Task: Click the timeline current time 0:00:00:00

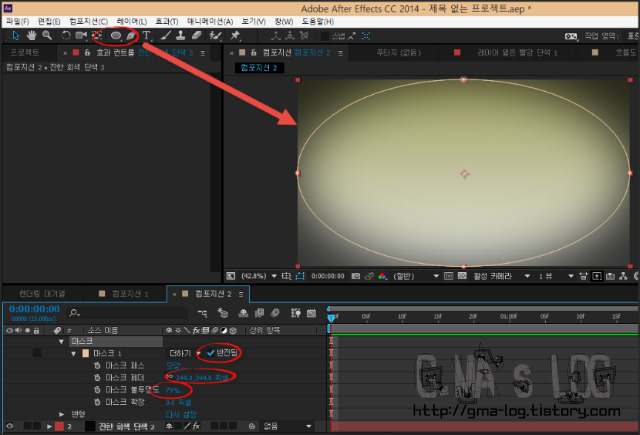Action: (34, 309)
